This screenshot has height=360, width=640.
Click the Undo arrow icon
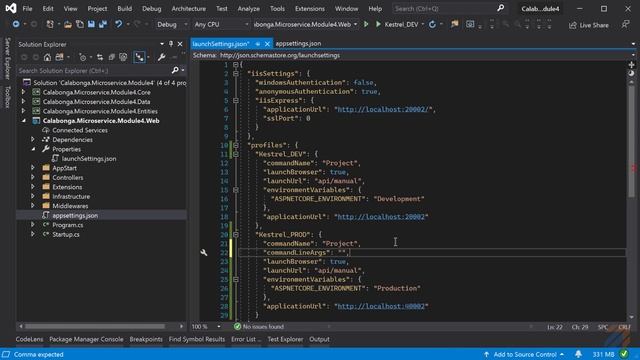[x=118, y=24]
